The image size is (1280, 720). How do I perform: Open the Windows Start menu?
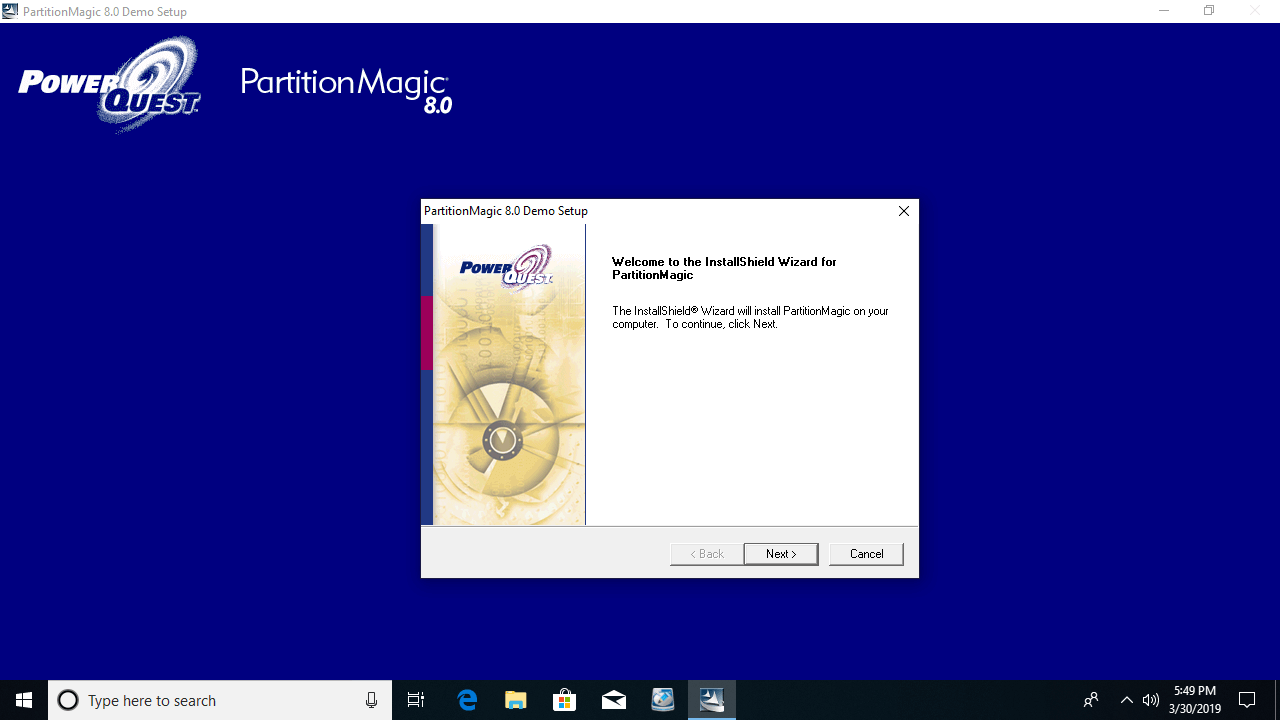click(x=24, y=700)
